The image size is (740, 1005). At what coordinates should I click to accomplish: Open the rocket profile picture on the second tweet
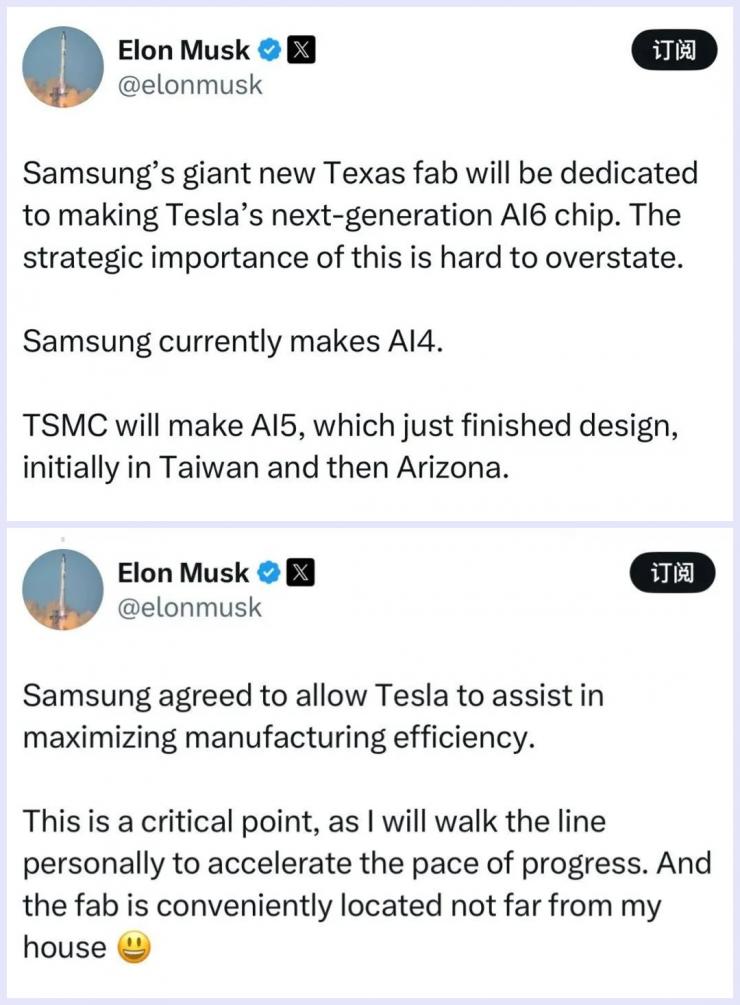[x=62, y=590]
